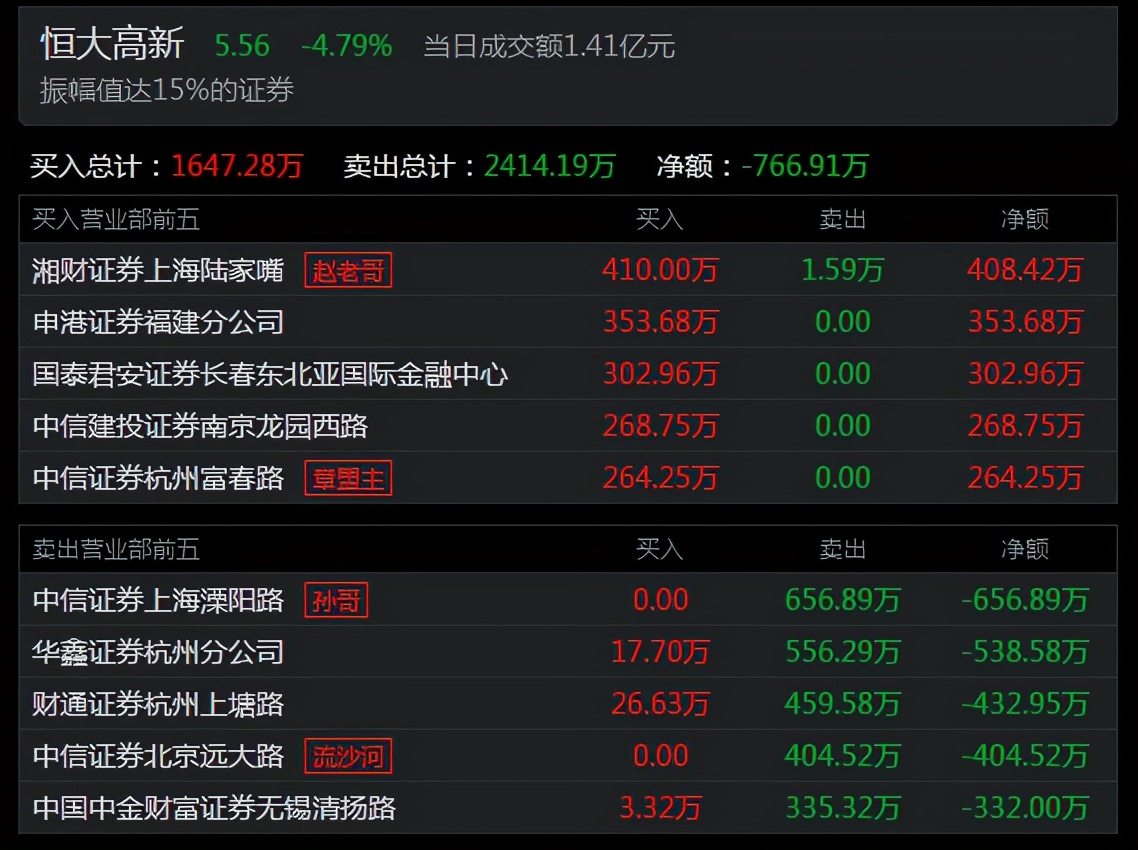Click 卖出 column header in sell table
1138x850 pixels.
coord(843,549)
